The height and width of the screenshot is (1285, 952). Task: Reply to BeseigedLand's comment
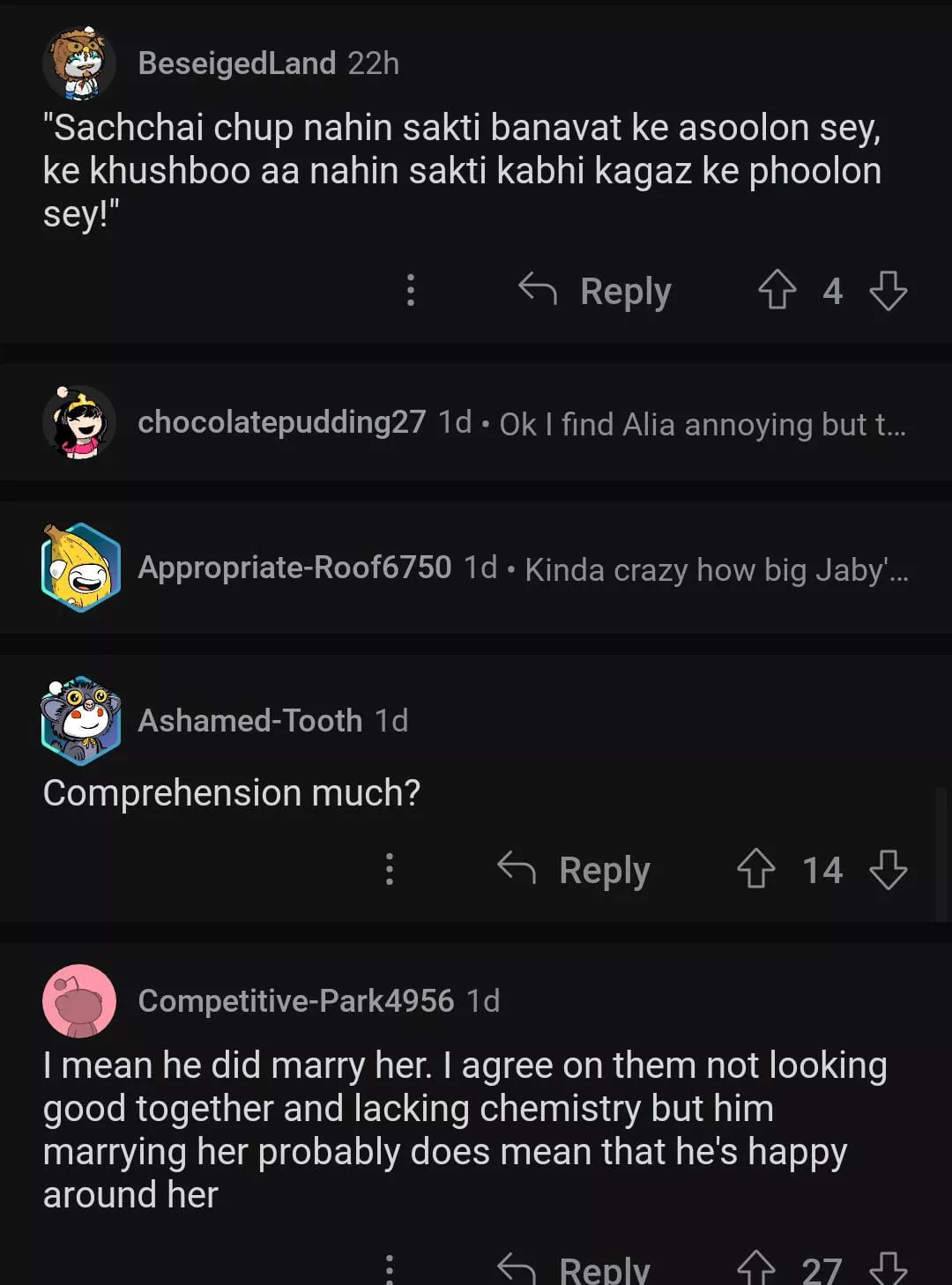(596, 290)
